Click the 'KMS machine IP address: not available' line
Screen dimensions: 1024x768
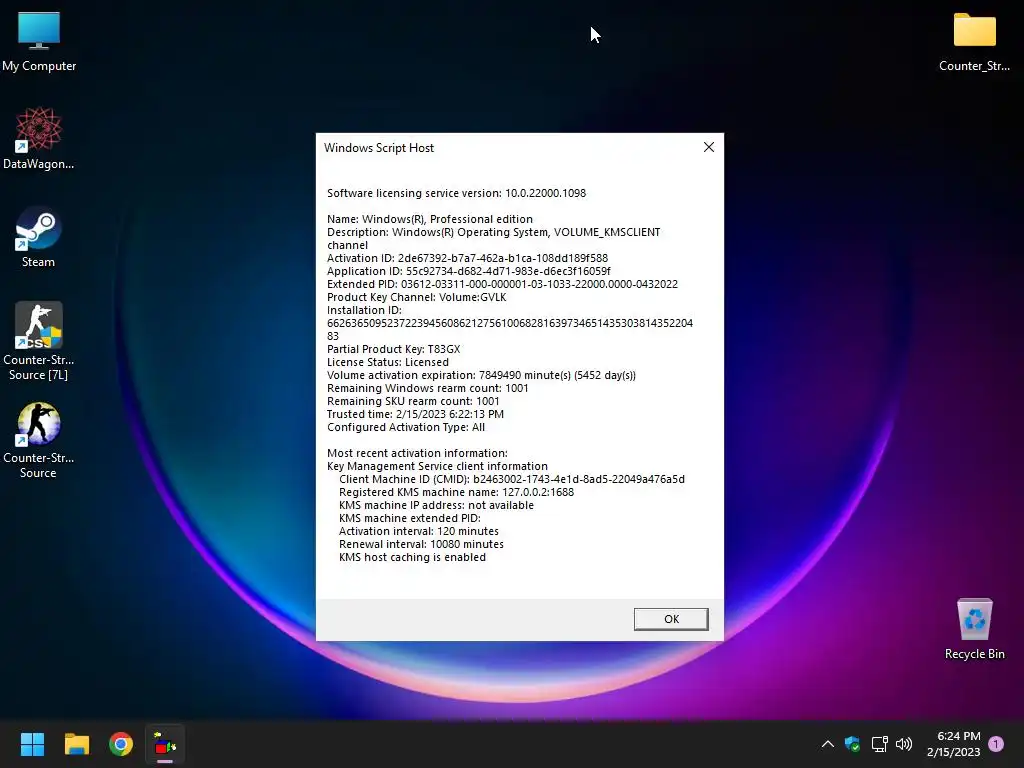[436, 505]
